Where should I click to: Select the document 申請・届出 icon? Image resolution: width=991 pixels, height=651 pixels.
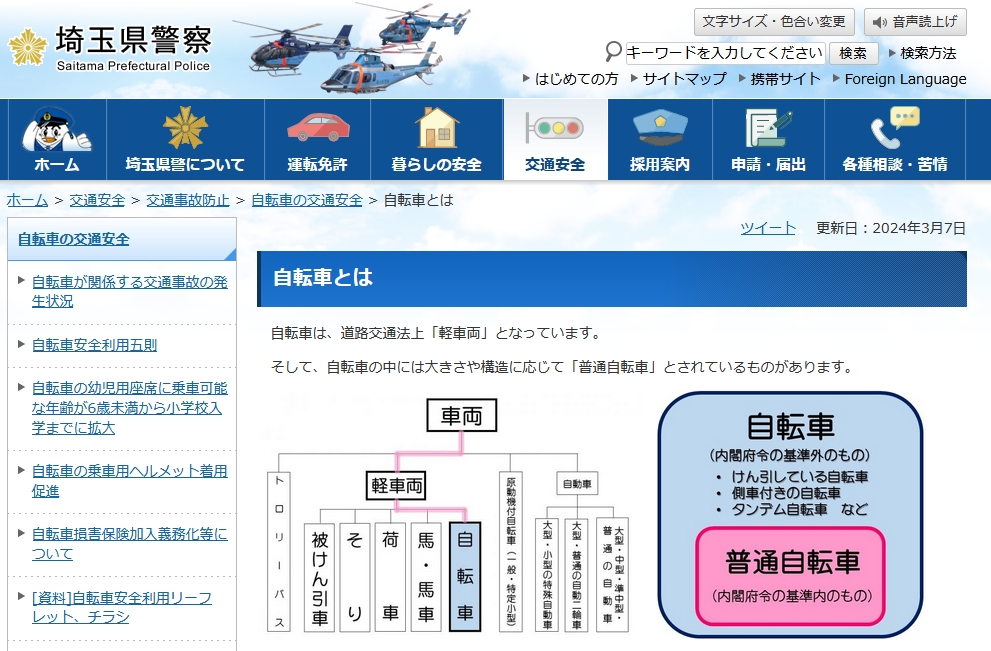pyautogui.click(x=768, y=128)
